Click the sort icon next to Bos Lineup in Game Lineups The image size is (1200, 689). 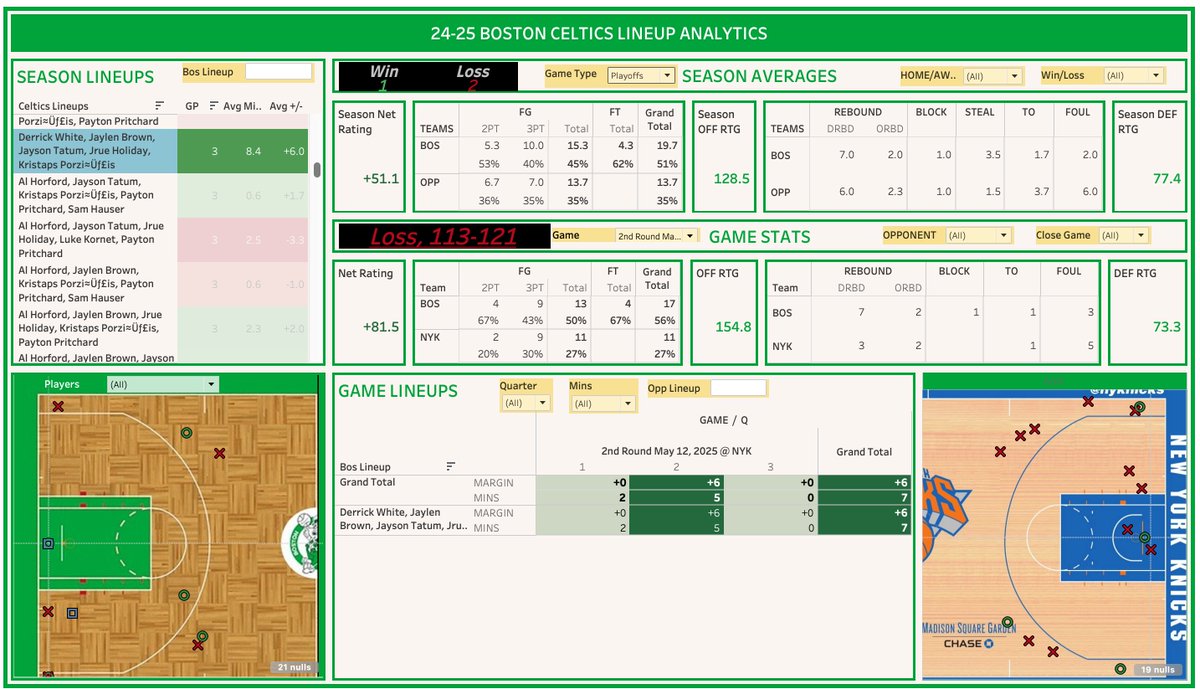tap(451, 467)
